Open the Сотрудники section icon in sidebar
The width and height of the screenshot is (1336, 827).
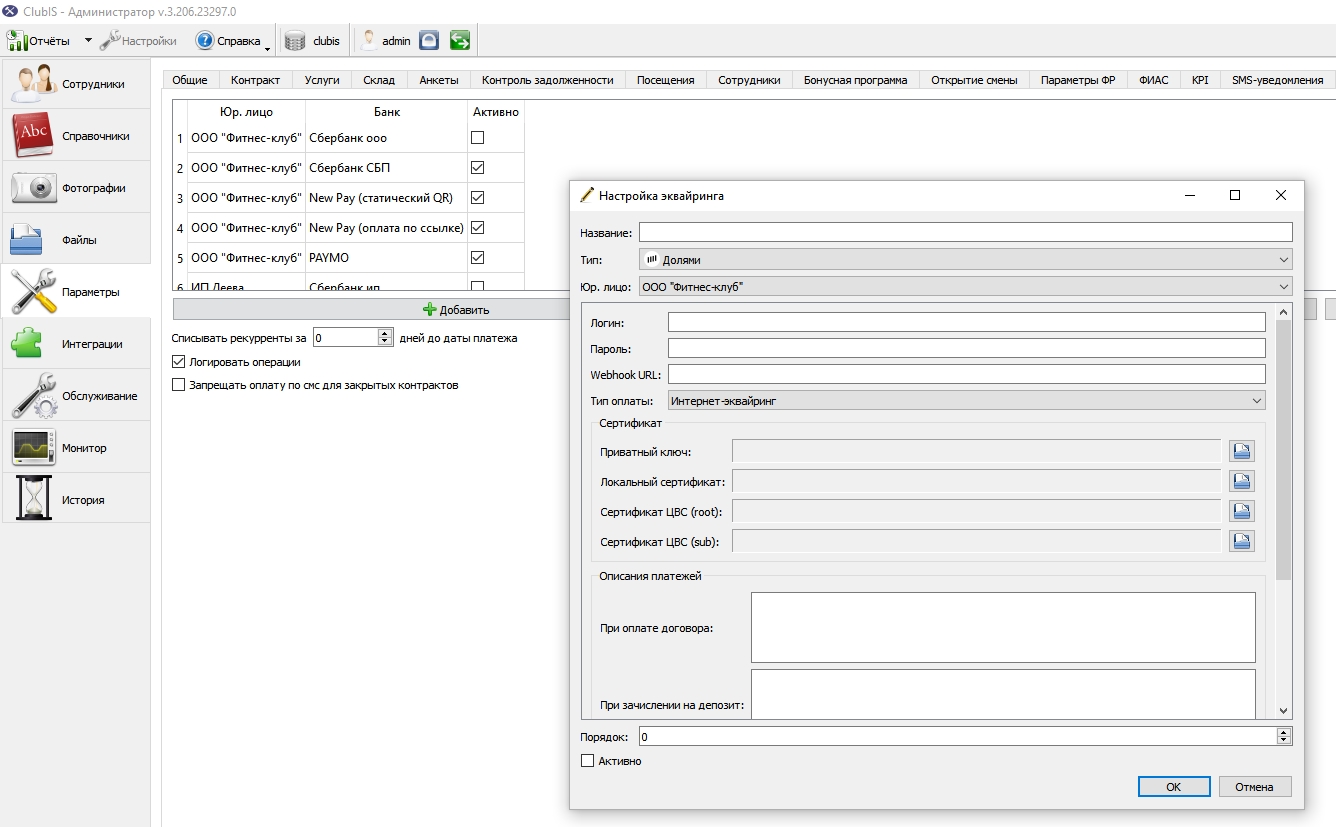(33, 84)
